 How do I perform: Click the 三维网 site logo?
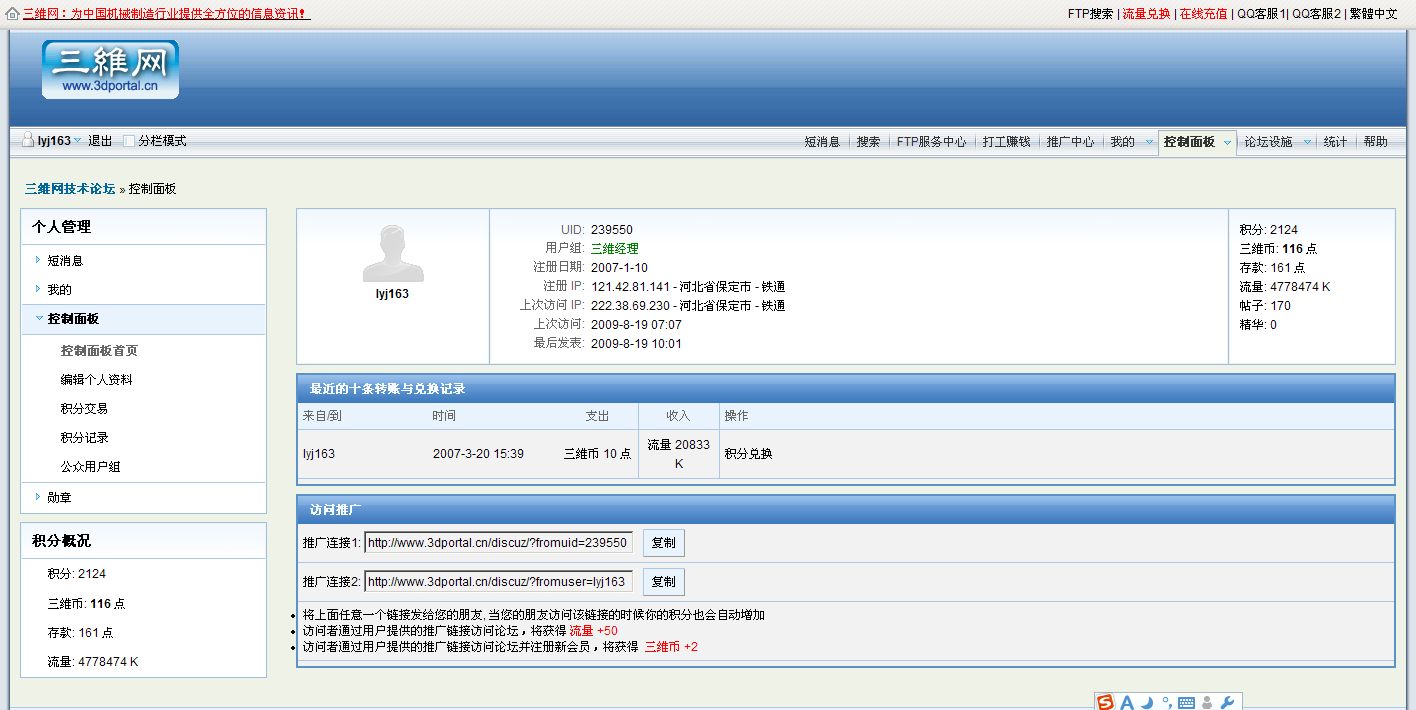(x=110, y=70)
